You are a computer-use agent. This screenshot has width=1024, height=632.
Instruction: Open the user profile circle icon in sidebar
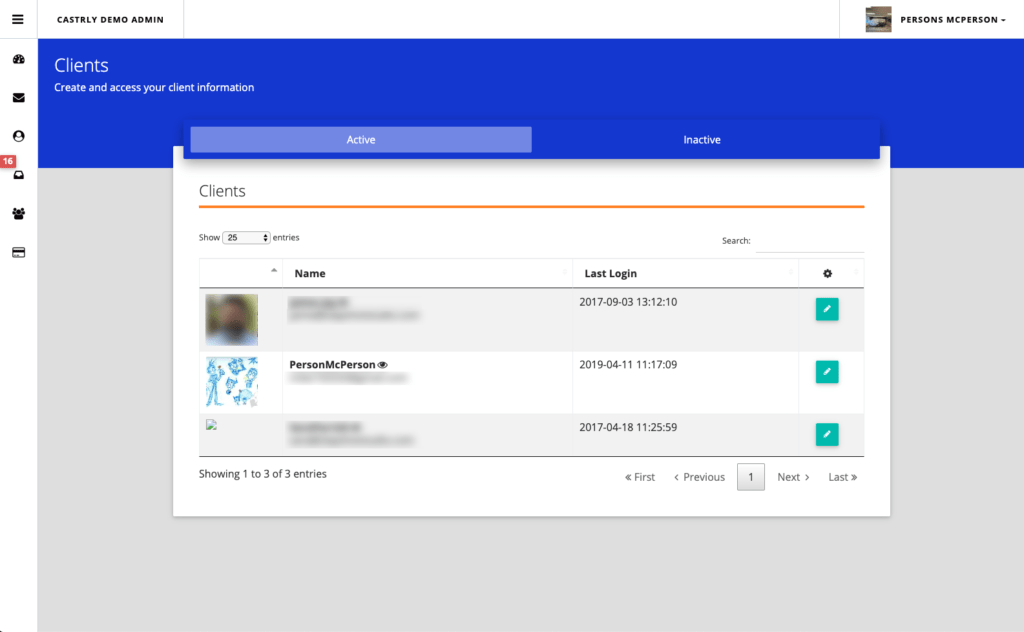click(x=18, y=136)
